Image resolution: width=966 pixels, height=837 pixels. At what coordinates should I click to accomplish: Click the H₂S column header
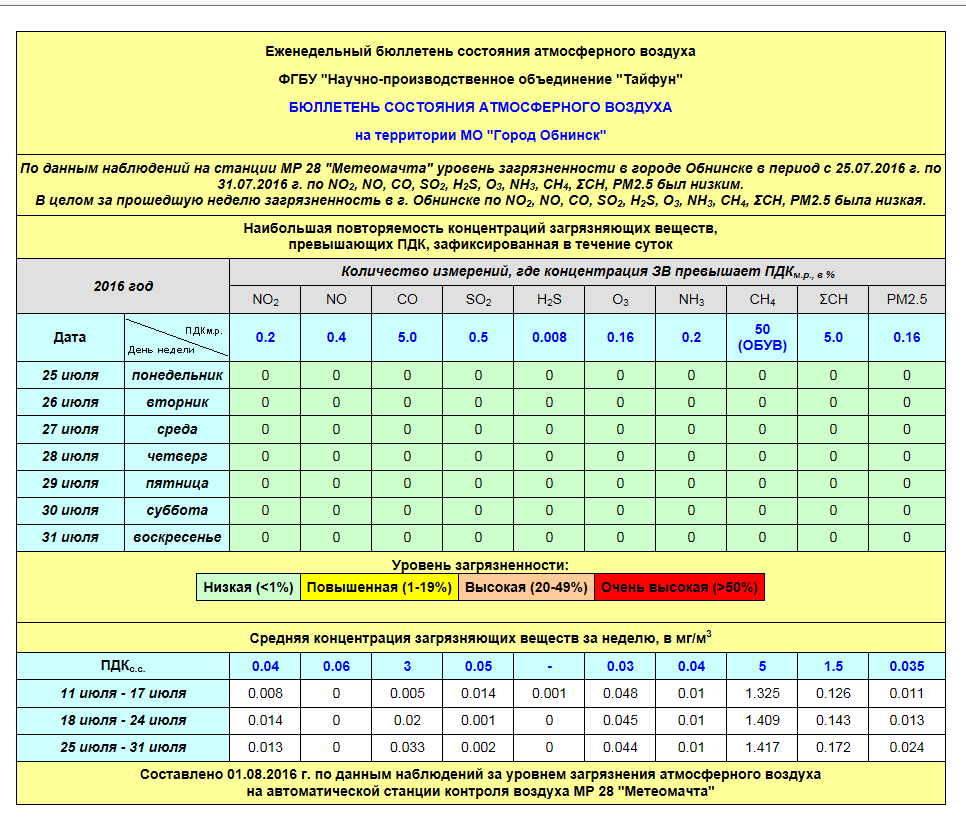(x=549, y=299)
